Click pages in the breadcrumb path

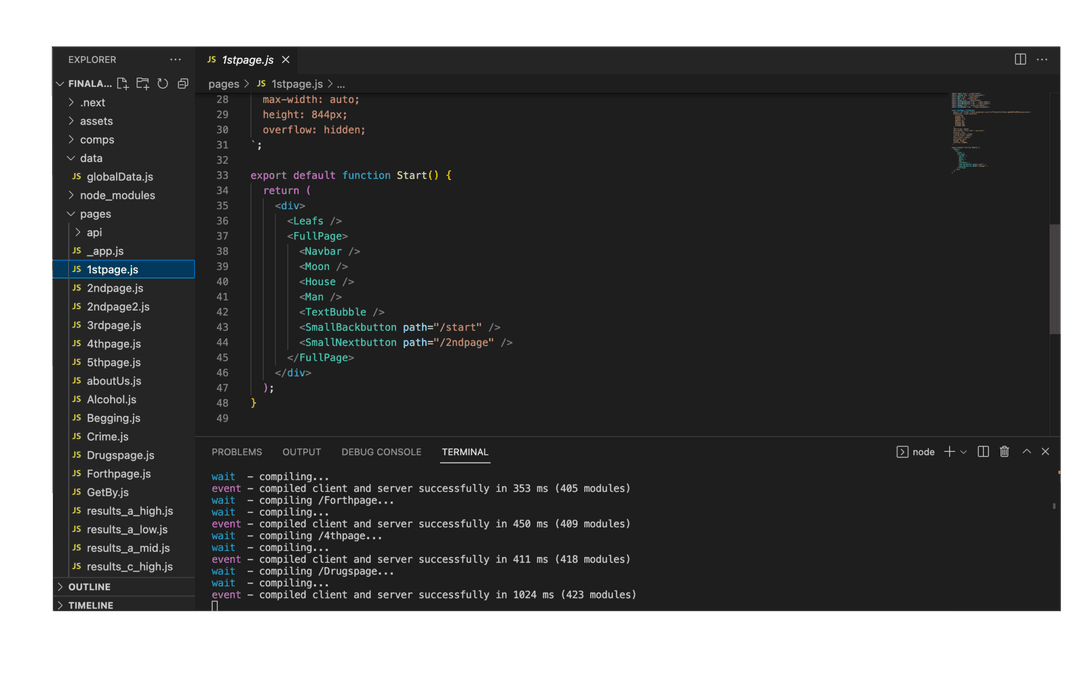tap(224, 84)
